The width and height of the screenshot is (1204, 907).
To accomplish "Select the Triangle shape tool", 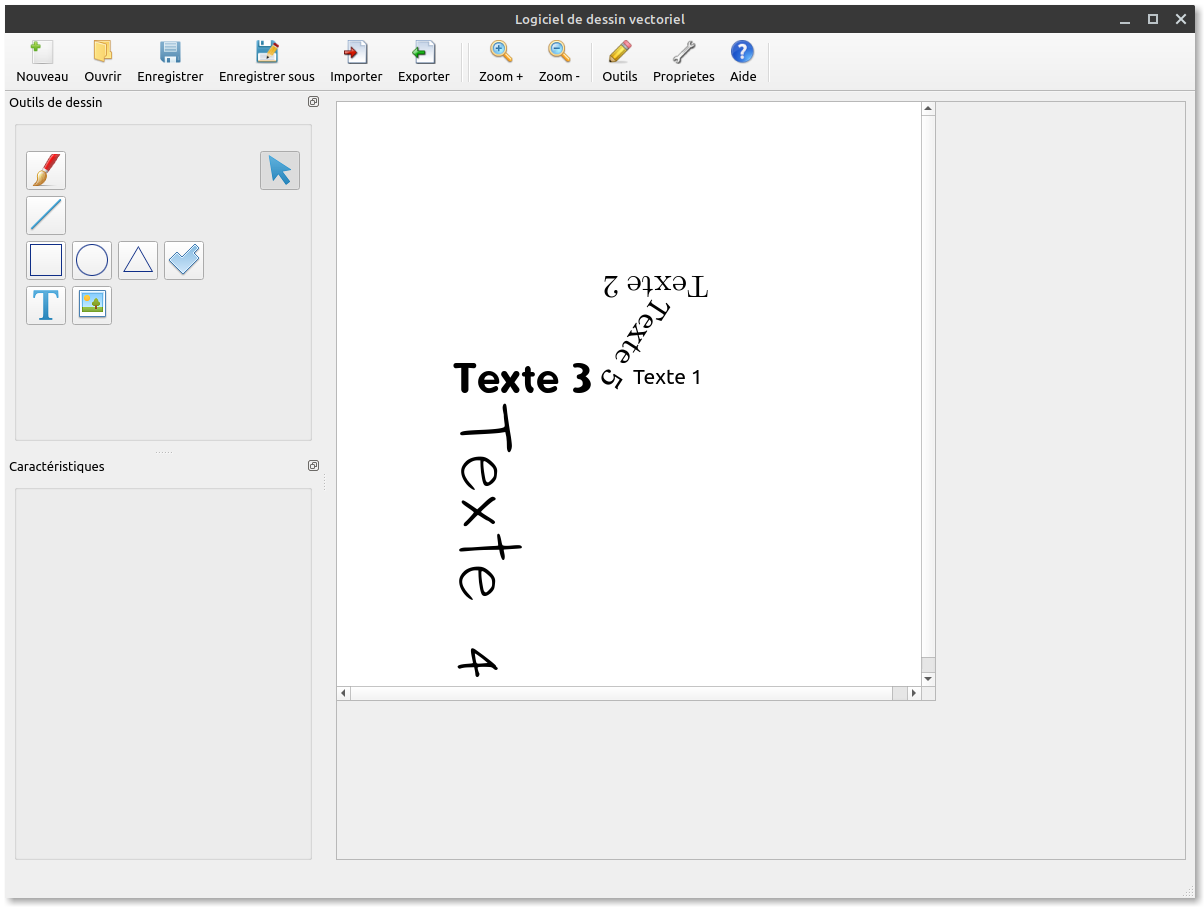I will tap(137, 259).
